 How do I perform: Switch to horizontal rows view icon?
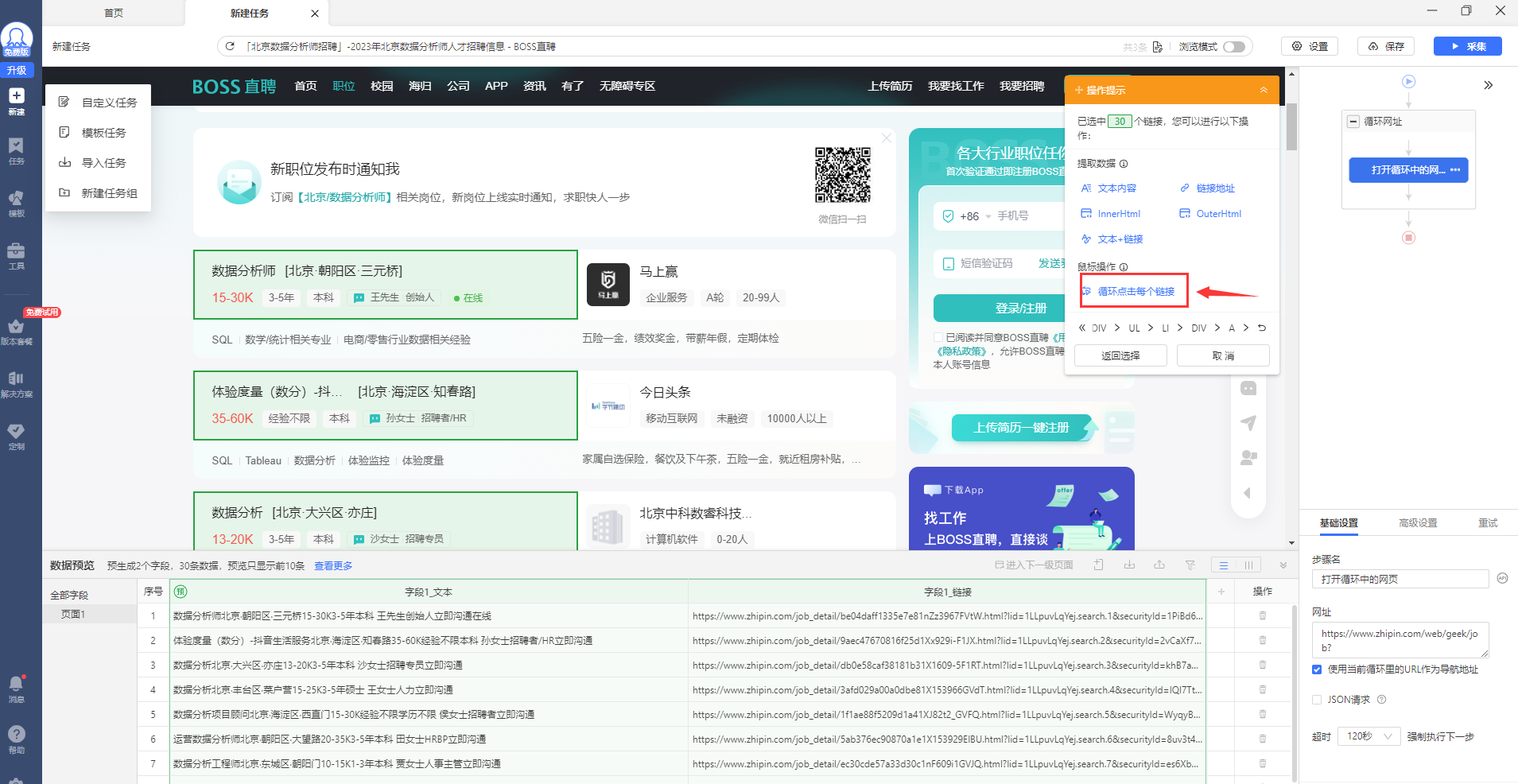(x=1224, y=565)
